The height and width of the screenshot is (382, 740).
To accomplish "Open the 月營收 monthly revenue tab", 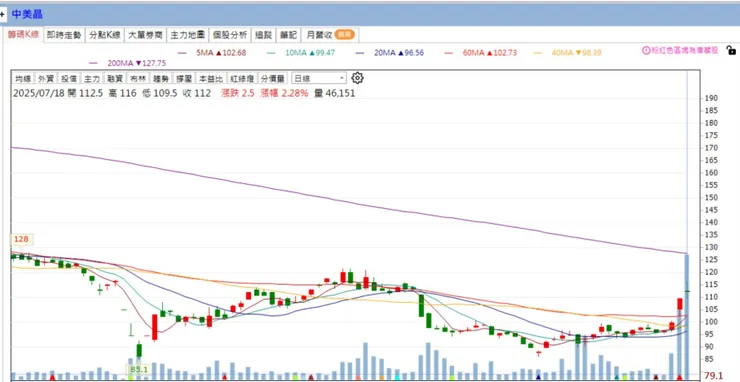I will [330, 35].
